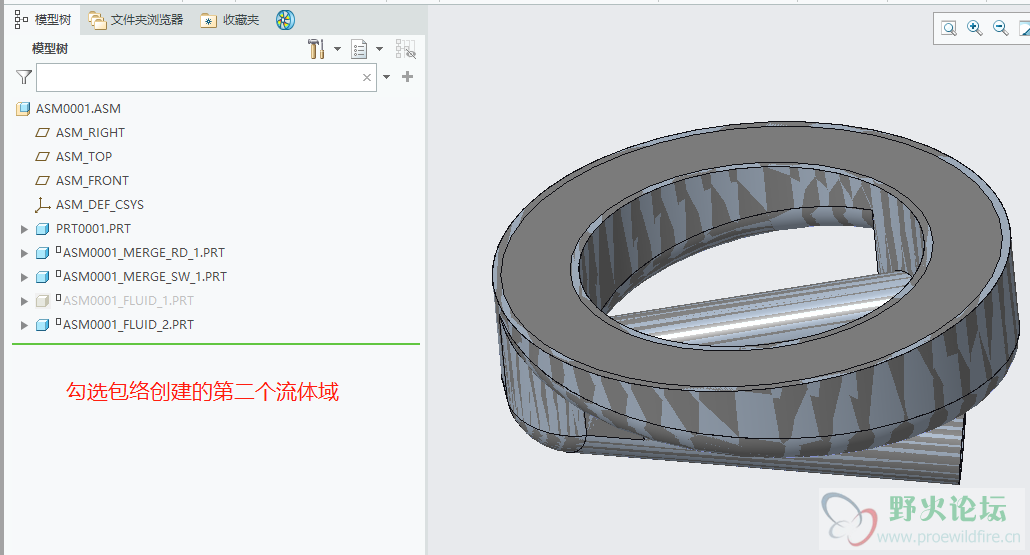Screen dimensions: 1030x555
Task: Clear the search field with X
Action: (367, 78)
